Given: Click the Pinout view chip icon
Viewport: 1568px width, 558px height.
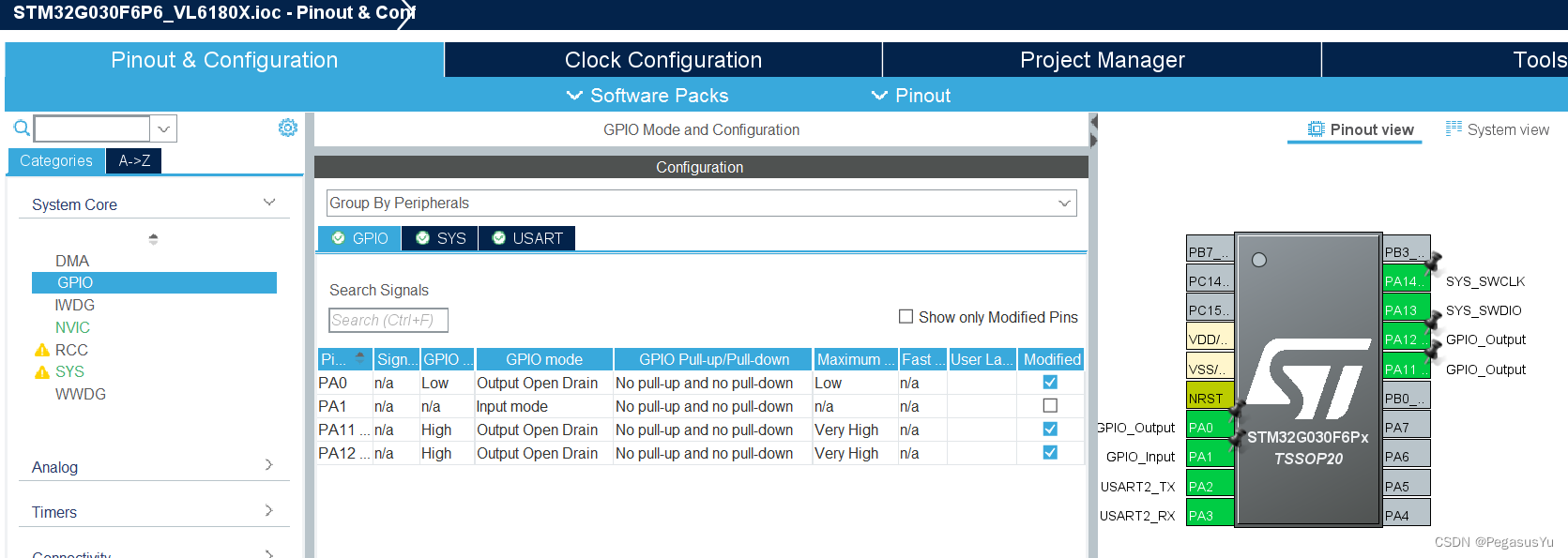Looking at the screenshot, I should 1317,129.
